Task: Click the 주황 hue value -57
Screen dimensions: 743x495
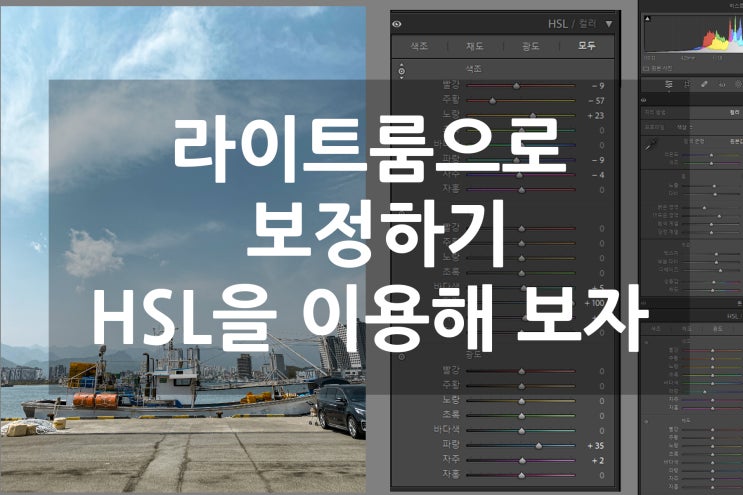Action: point(596,101)
